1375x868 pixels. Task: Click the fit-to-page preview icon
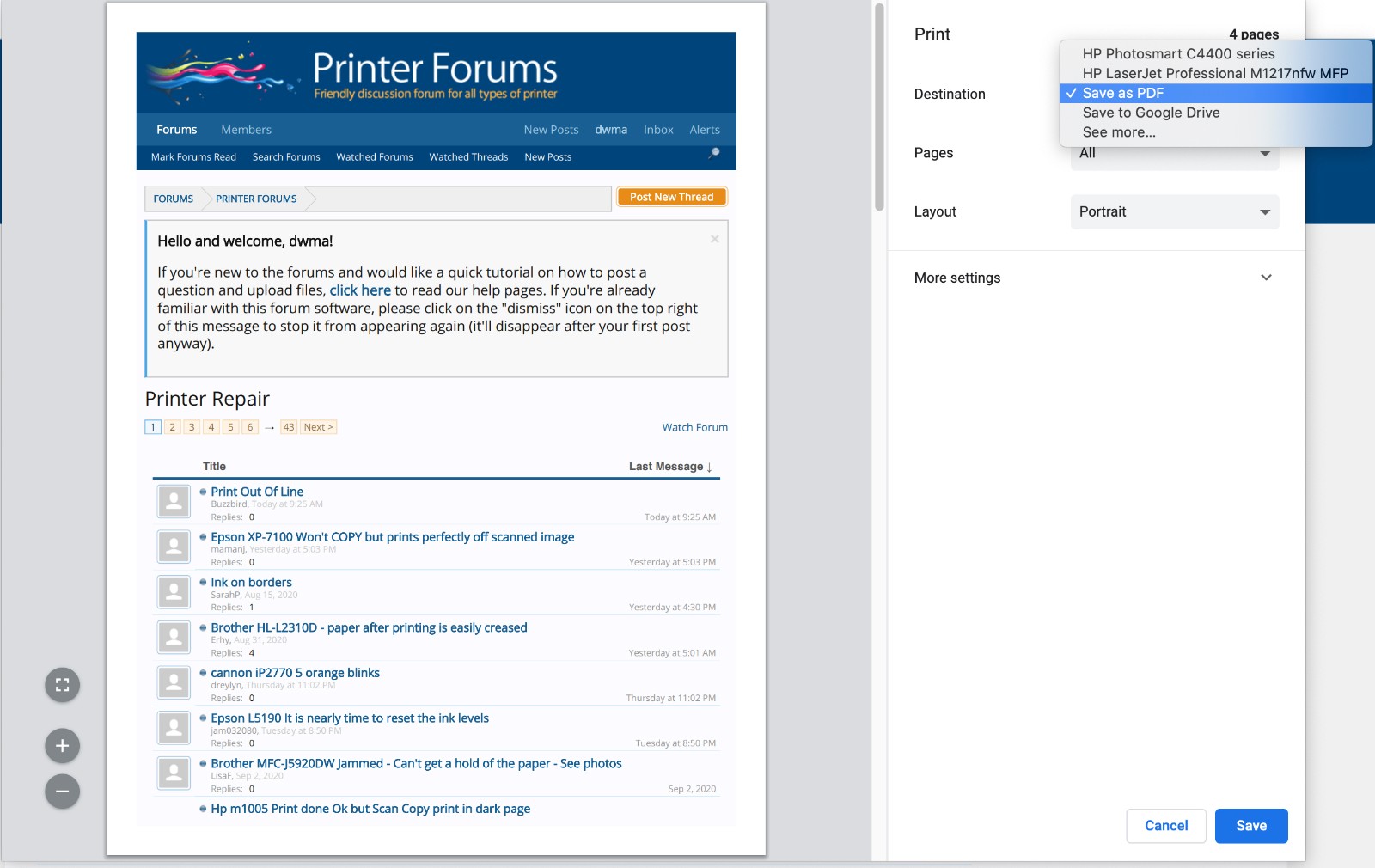62,685
